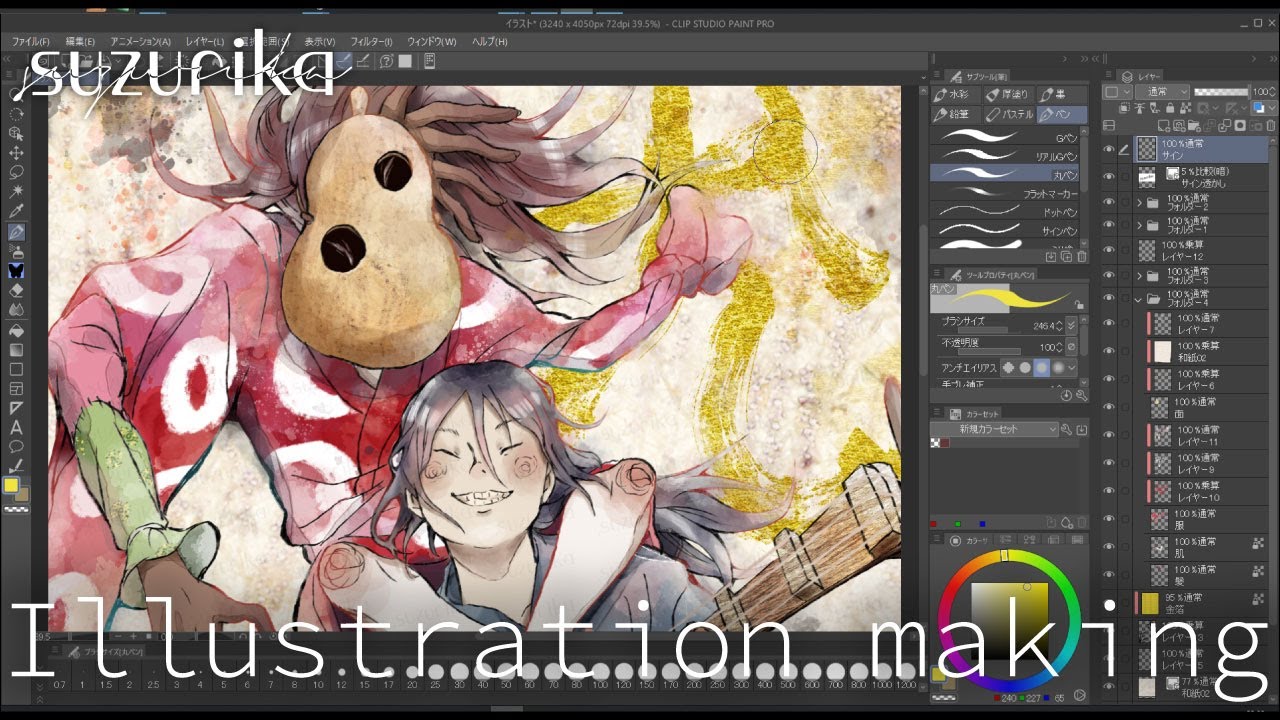Select the Gradient tool
Viewport: 1280px width, 720px height.
pos(16,350)
